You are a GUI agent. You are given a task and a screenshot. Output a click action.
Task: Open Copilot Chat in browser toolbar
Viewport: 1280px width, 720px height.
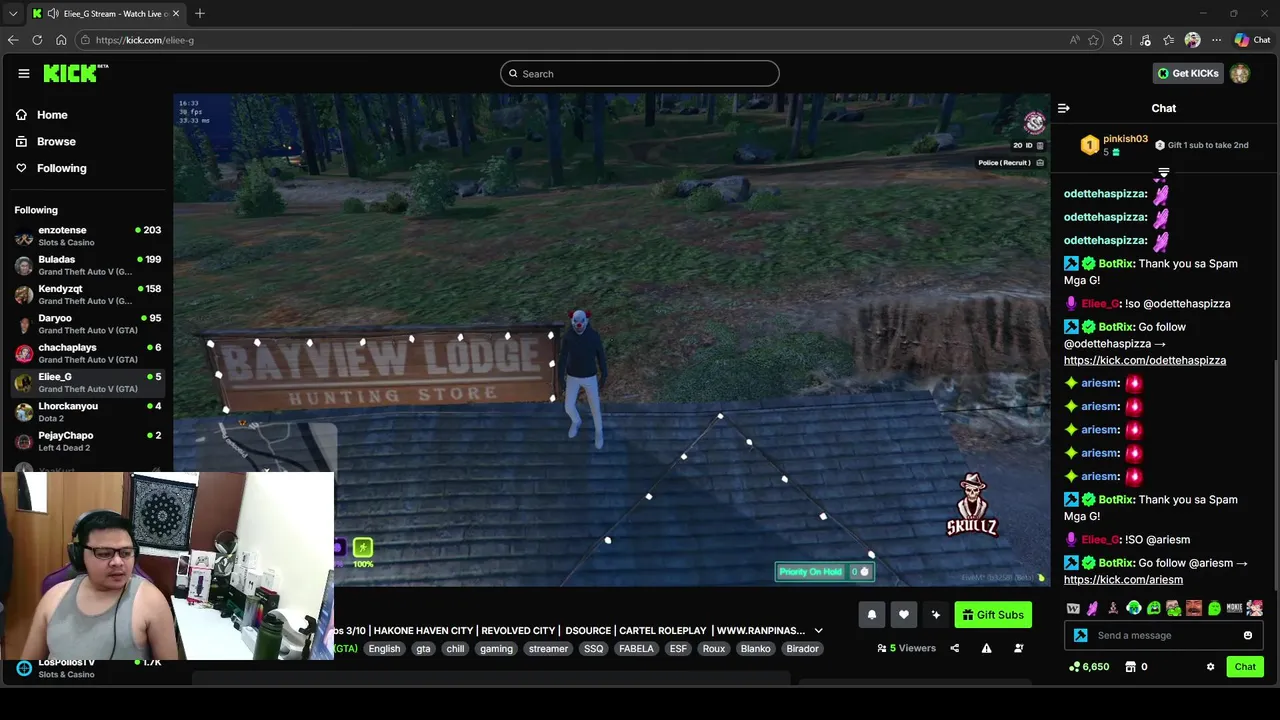(x=1252, y=40)
